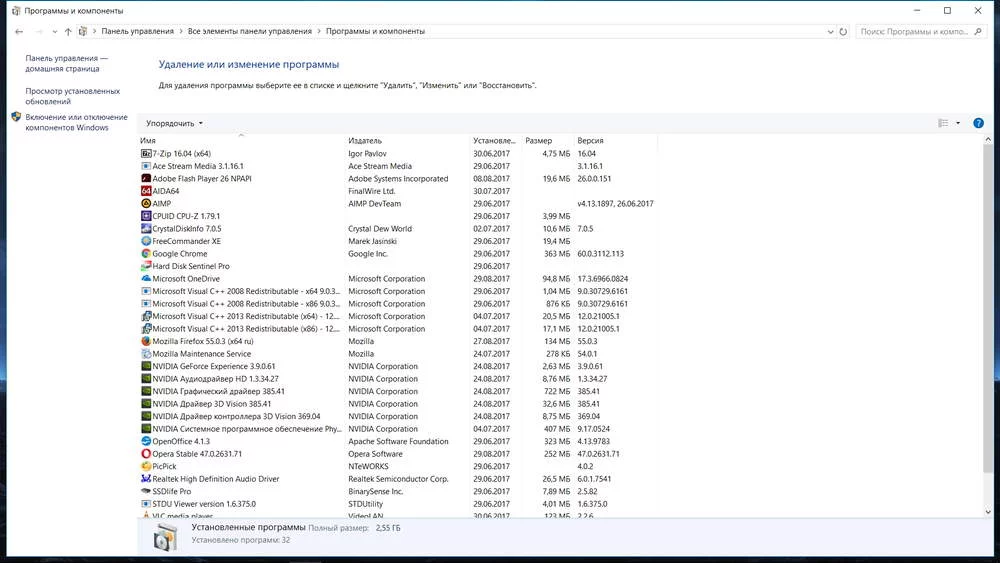Go back using the navigation arrow
The image size is (1000, 563).
[19, 32]
